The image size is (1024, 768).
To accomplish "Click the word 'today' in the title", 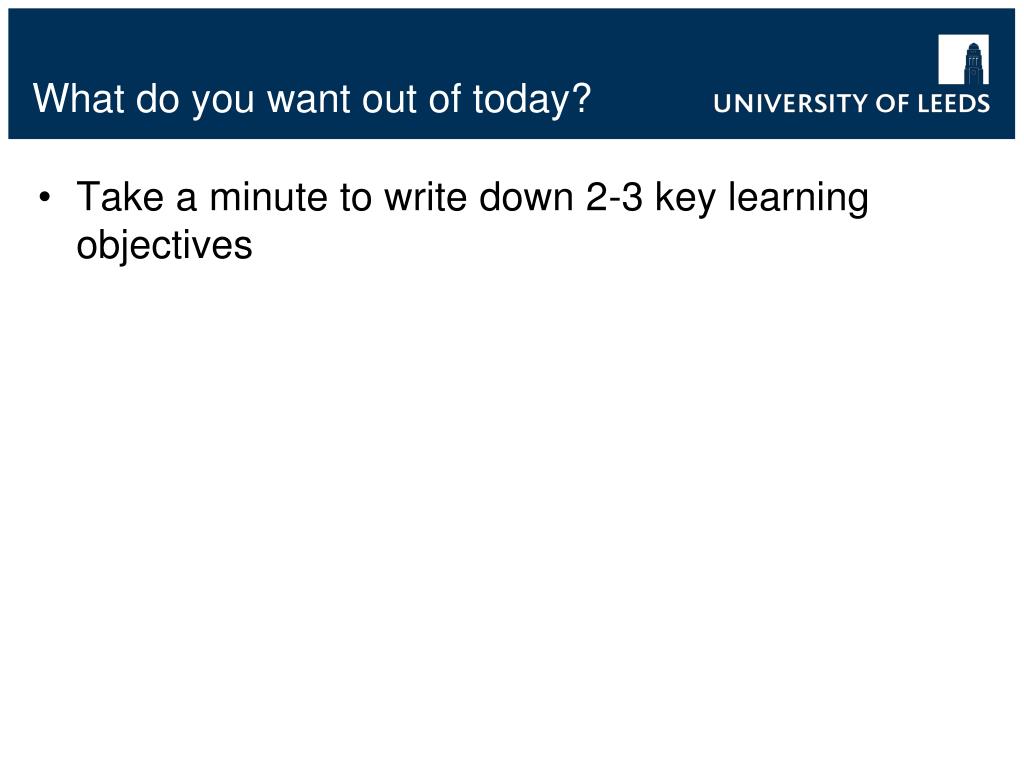I will point(520,100).
